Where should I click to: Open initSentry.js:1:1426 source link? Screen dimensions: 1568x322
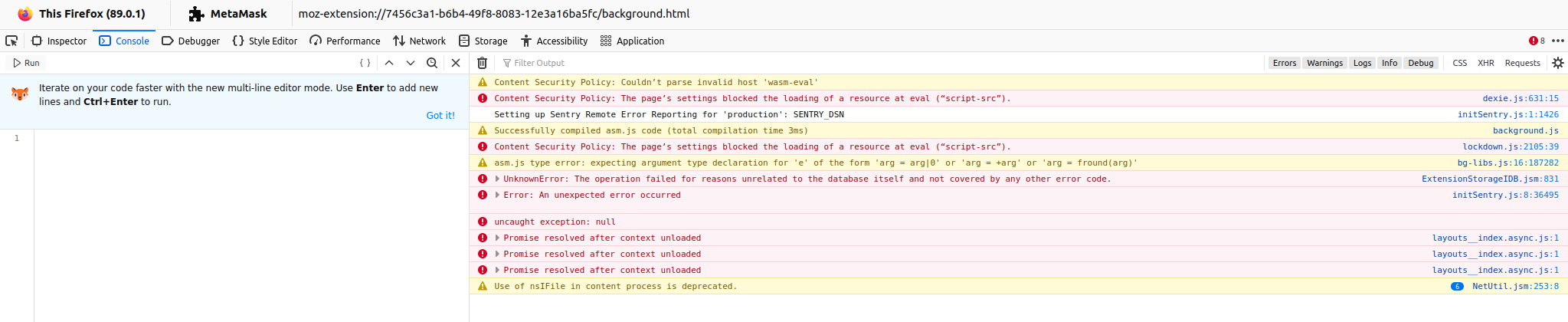(1507, 114)
